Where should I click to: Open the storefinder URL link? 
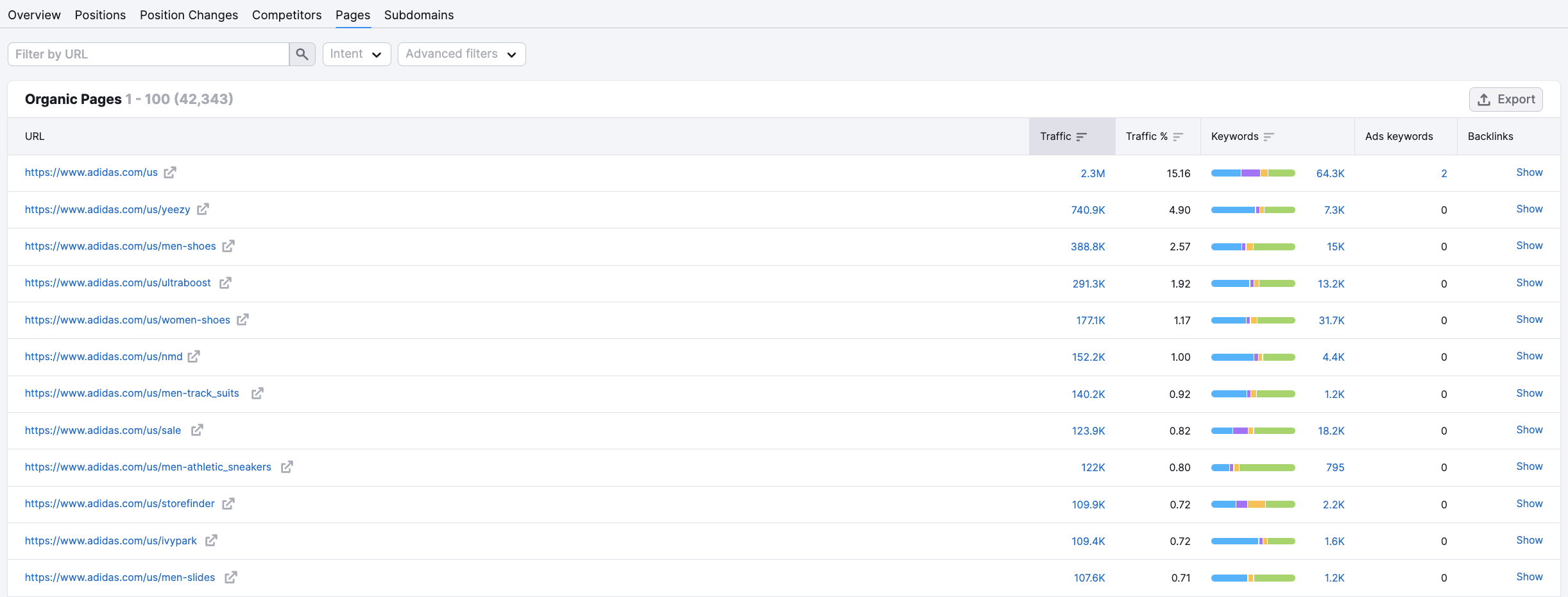pyautogui.click(x=120, y=504)
